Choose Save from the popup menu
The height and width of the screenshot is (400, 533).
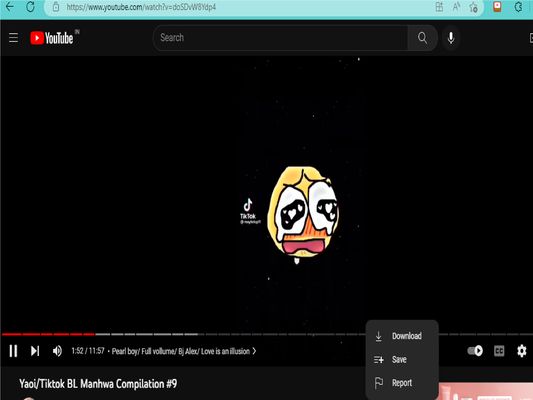click(402, 360)
